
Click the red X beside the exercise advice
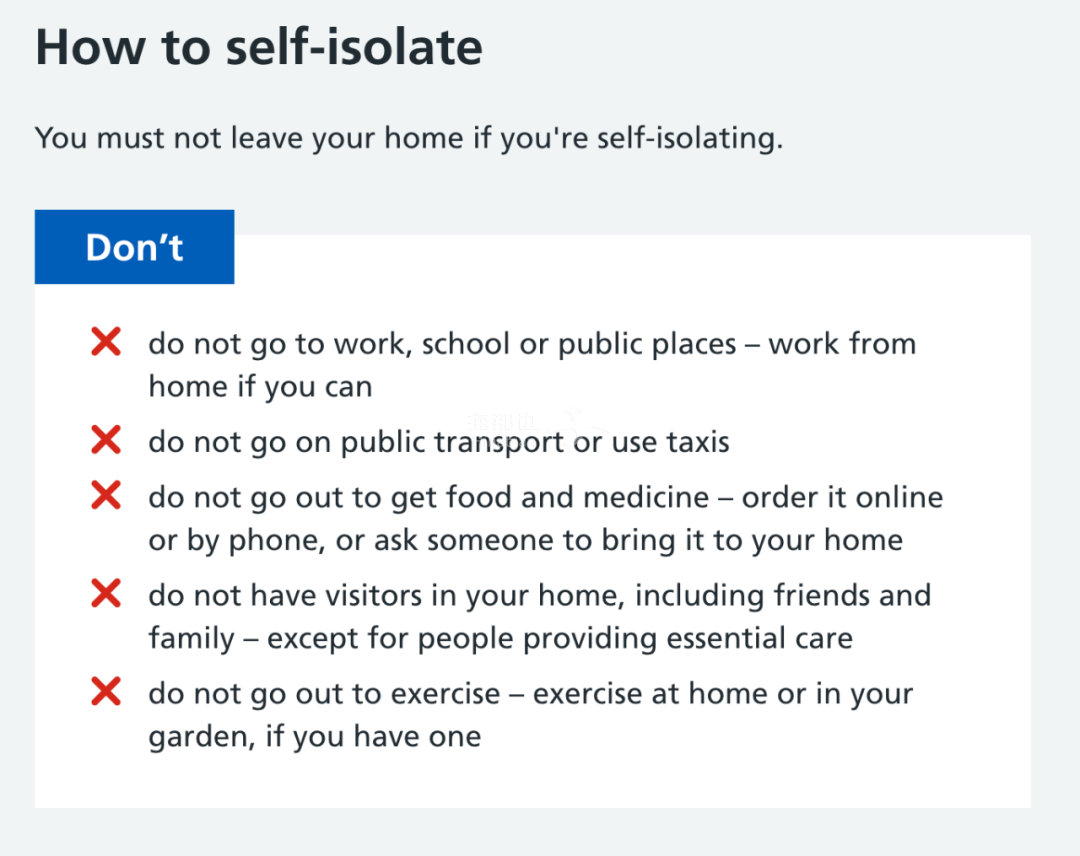(x=106, y=691)
